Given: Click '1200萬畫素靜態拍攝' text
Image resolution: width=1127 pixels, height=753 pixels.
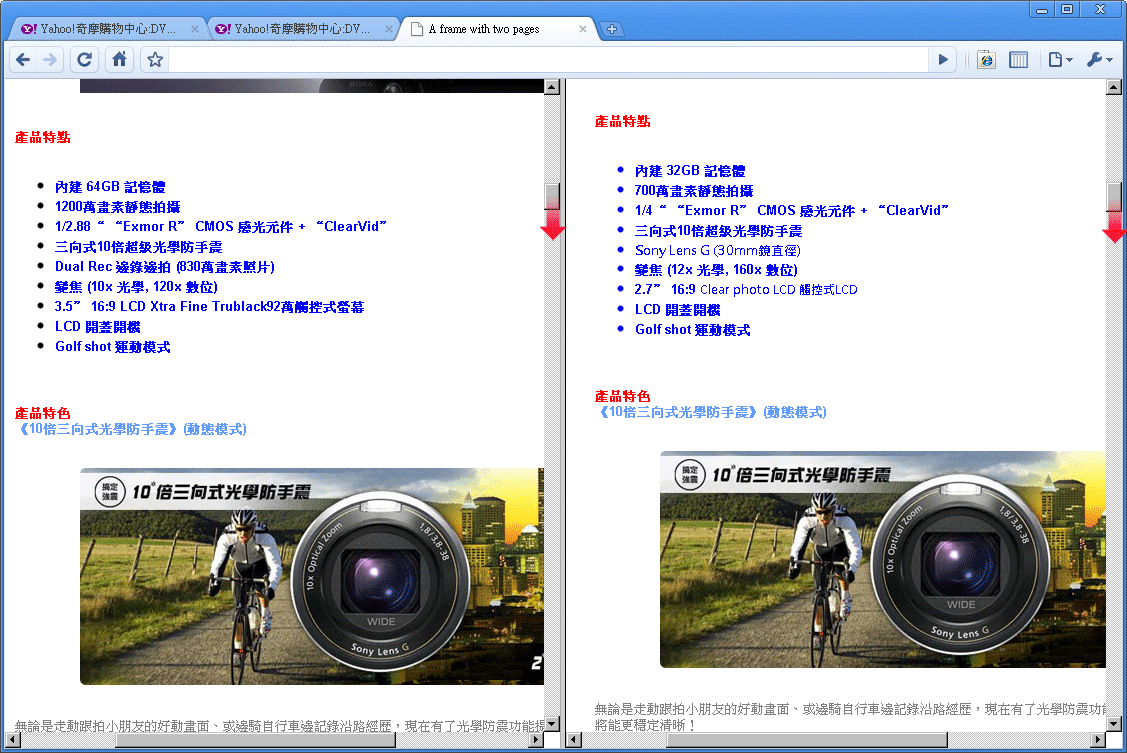Looking at the screenshot, I should tap(117, 207).
